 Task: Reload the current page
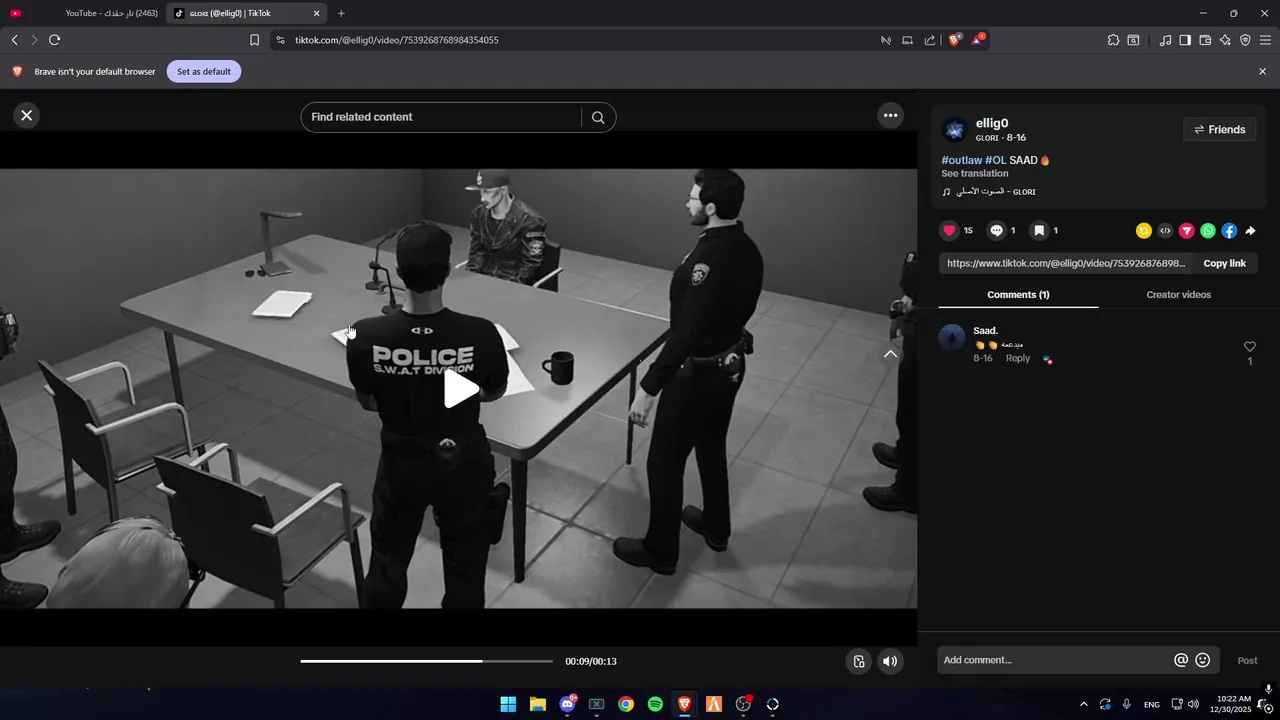point(54,40)
